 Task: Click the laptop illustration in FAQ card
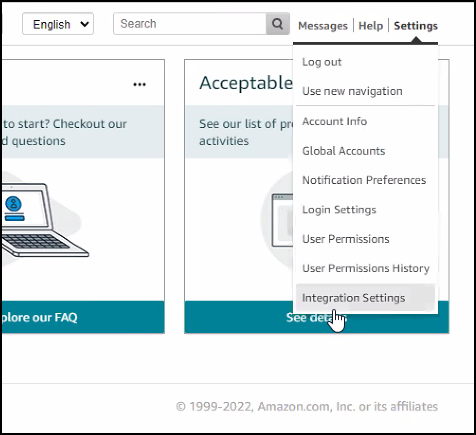coord(43,220)
